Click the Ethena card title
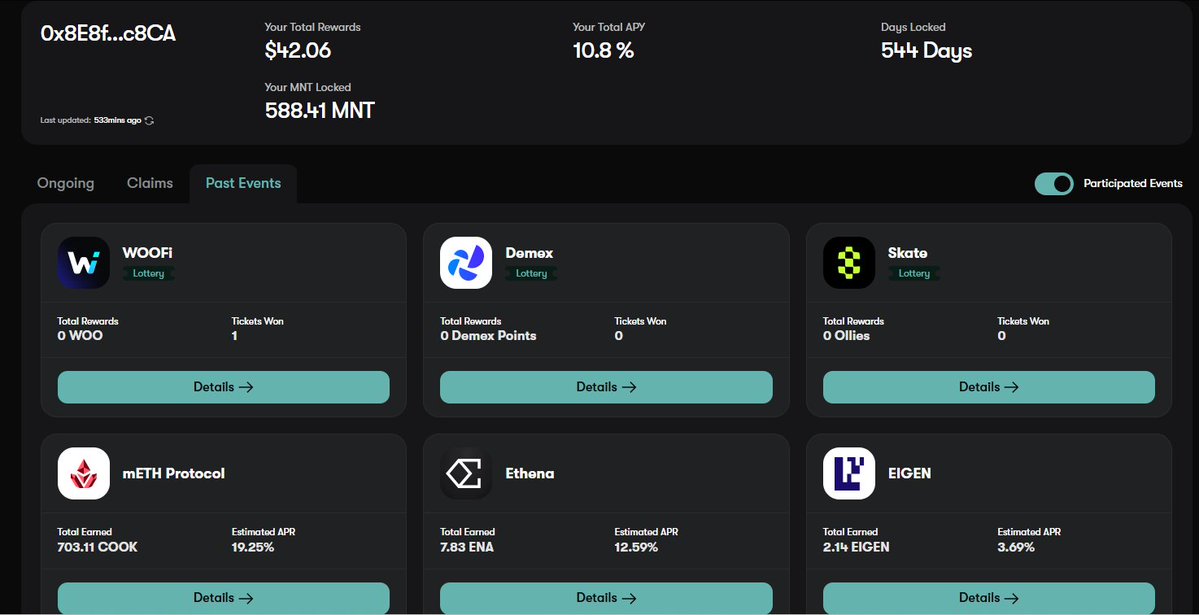 pos(530,473)
